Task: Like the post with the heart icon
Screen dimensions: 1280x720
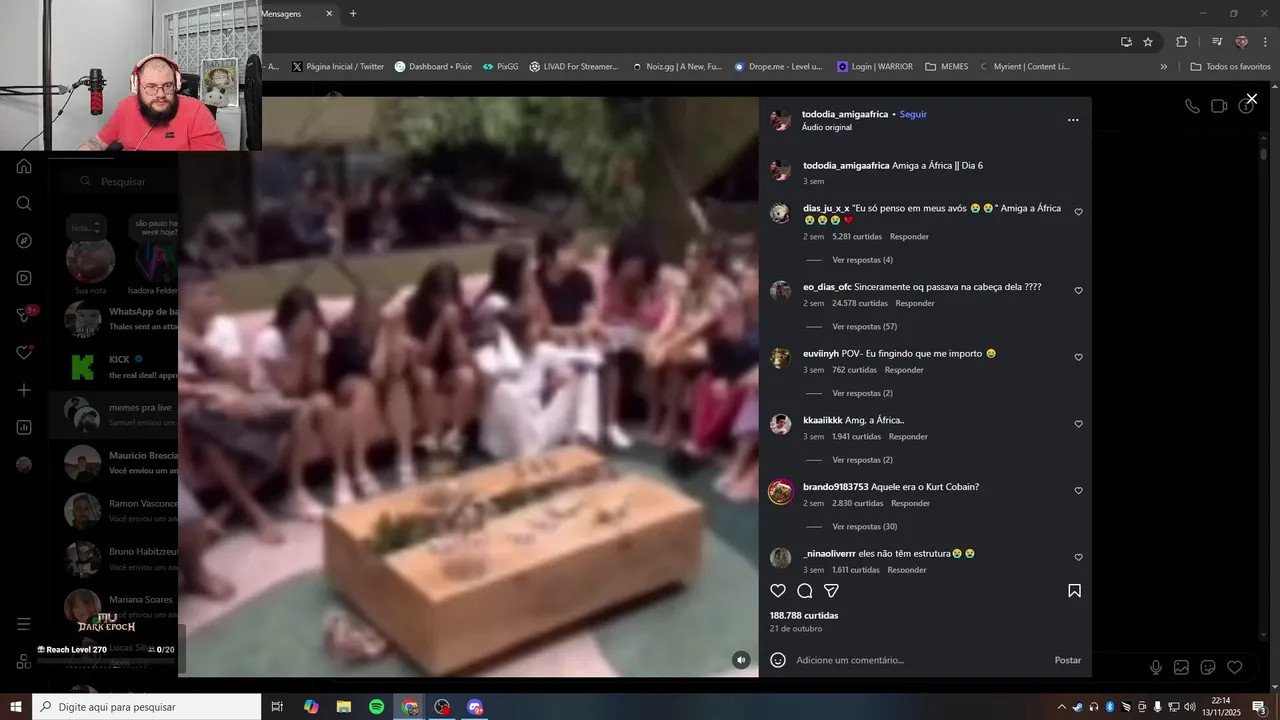Action: pyautogui.click(x=778, y=591)
